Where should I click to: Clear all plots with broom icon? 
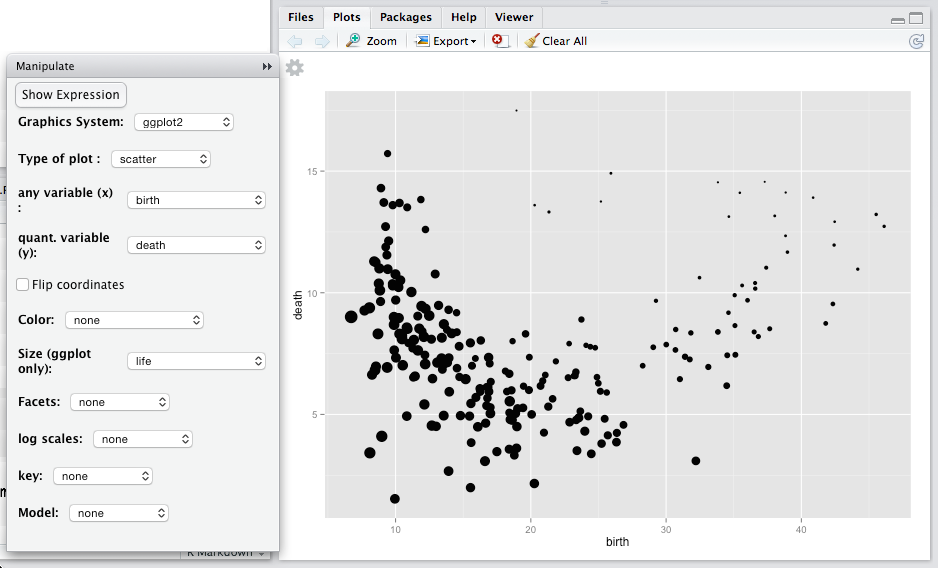click(556, 41)
